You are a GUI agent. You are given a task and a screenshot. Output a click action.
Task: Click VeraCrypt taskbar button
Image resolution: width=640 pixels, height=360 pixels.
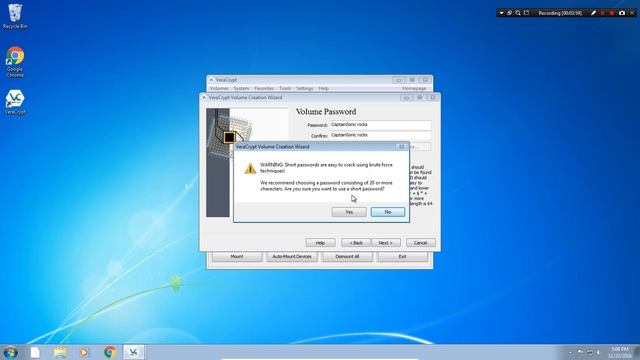pos(133,352)
